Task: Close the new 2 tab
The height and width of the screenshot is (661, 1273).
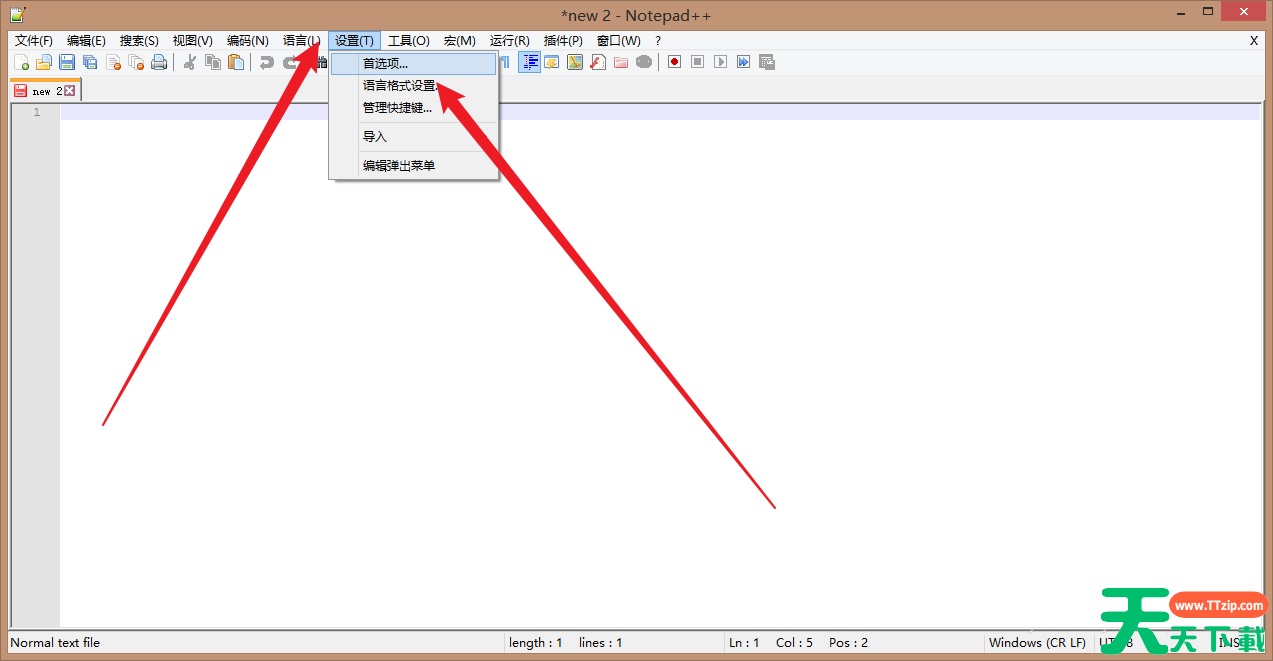Action: click(68, 89)
